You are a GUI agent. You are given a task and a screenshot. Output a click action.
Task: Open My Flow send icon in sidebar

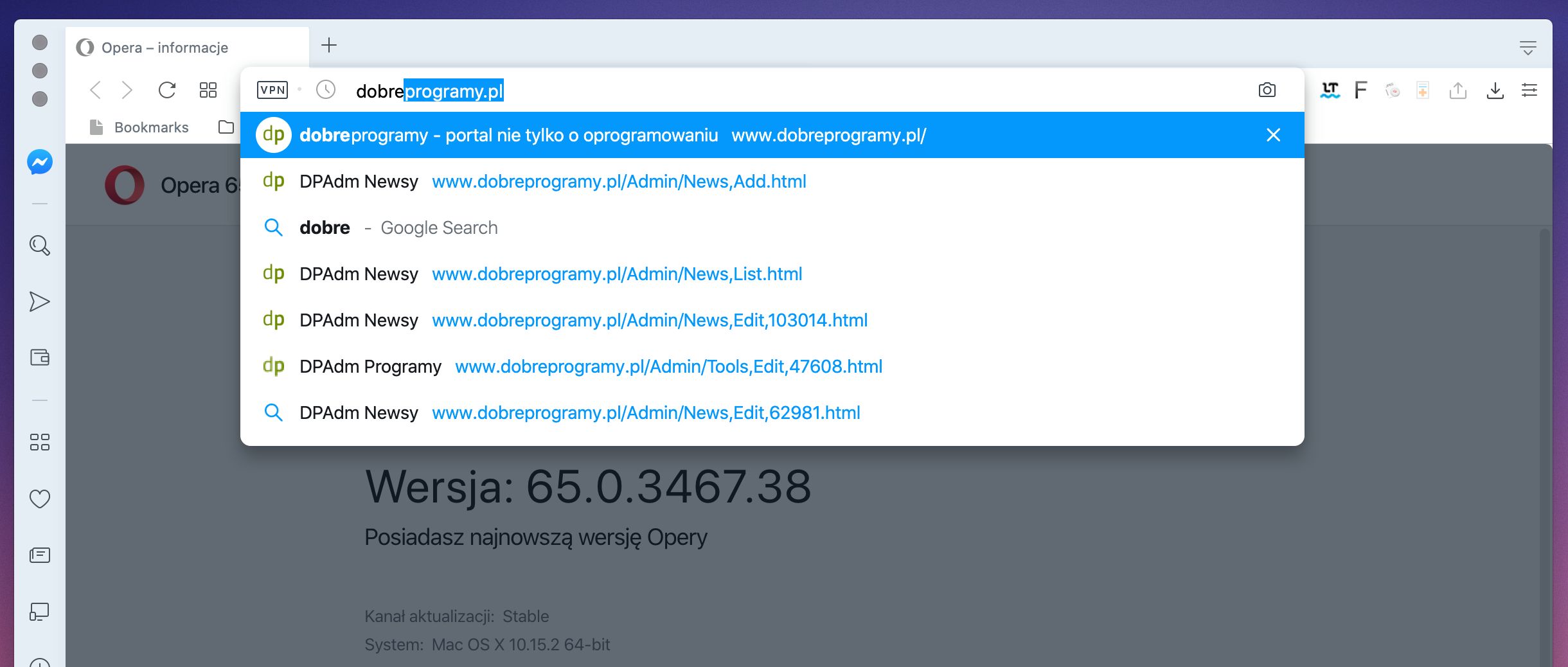pos(40,301)
